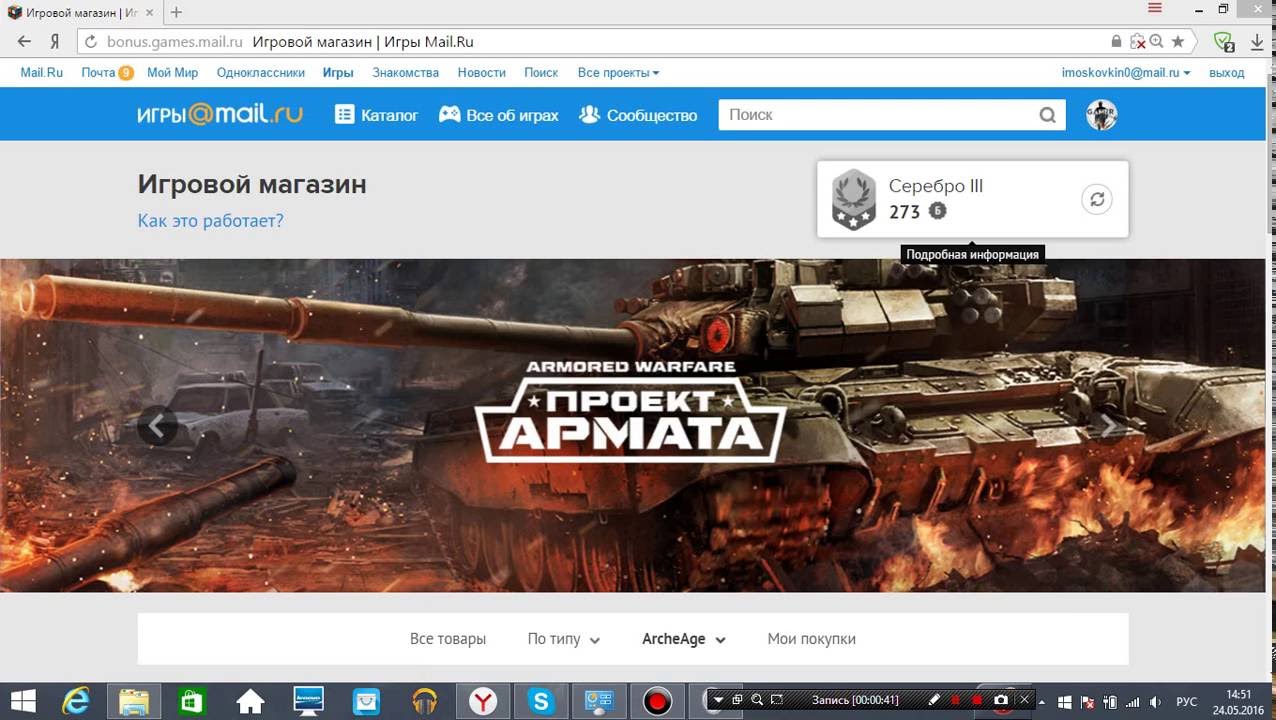The height and width of the screenshot is (720, 1276).
Task: Open Как это работает? link
Action: point(210,220)
